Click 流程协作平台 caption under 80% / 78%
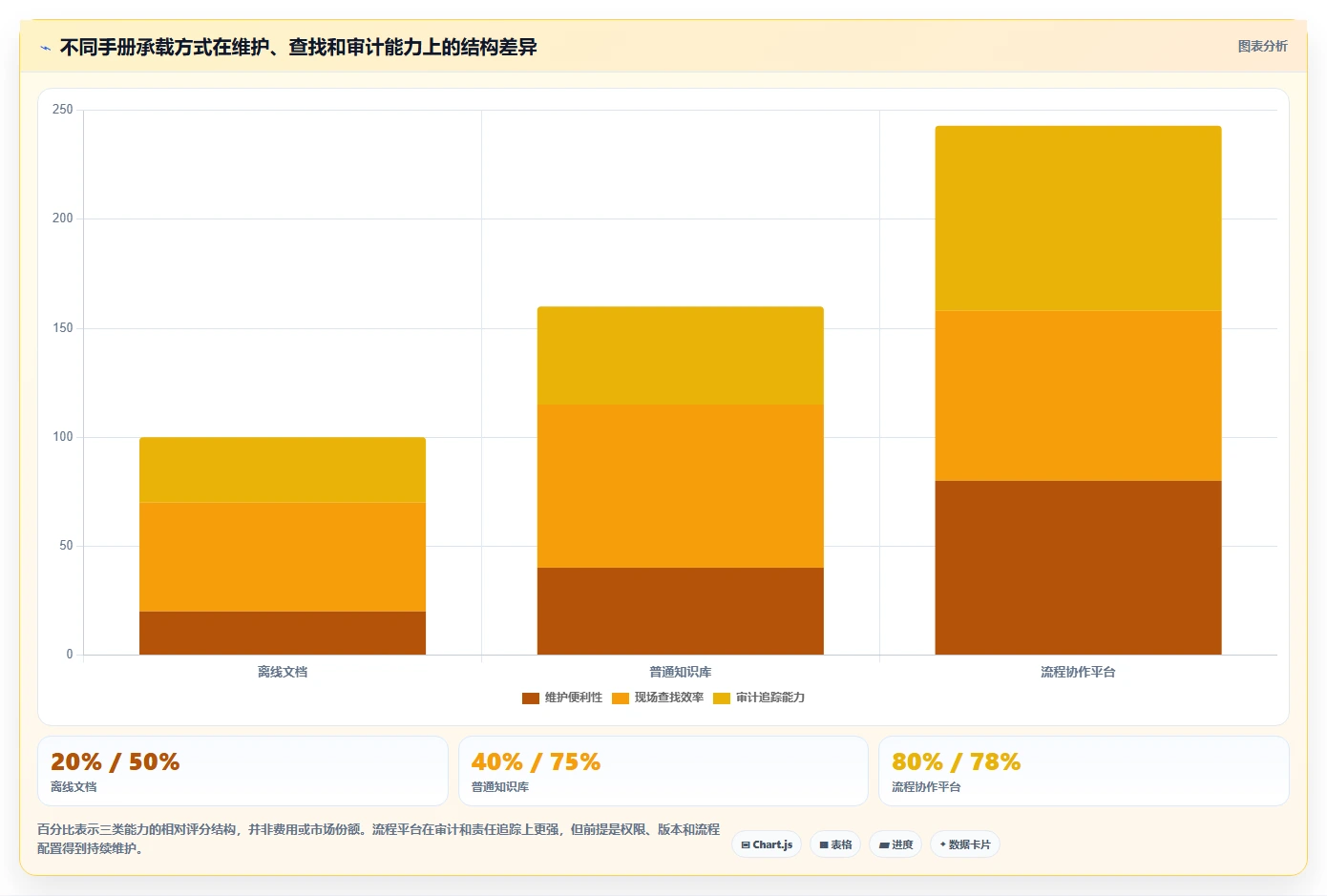This screenshot has width=1327, height=896. (926, 787)
